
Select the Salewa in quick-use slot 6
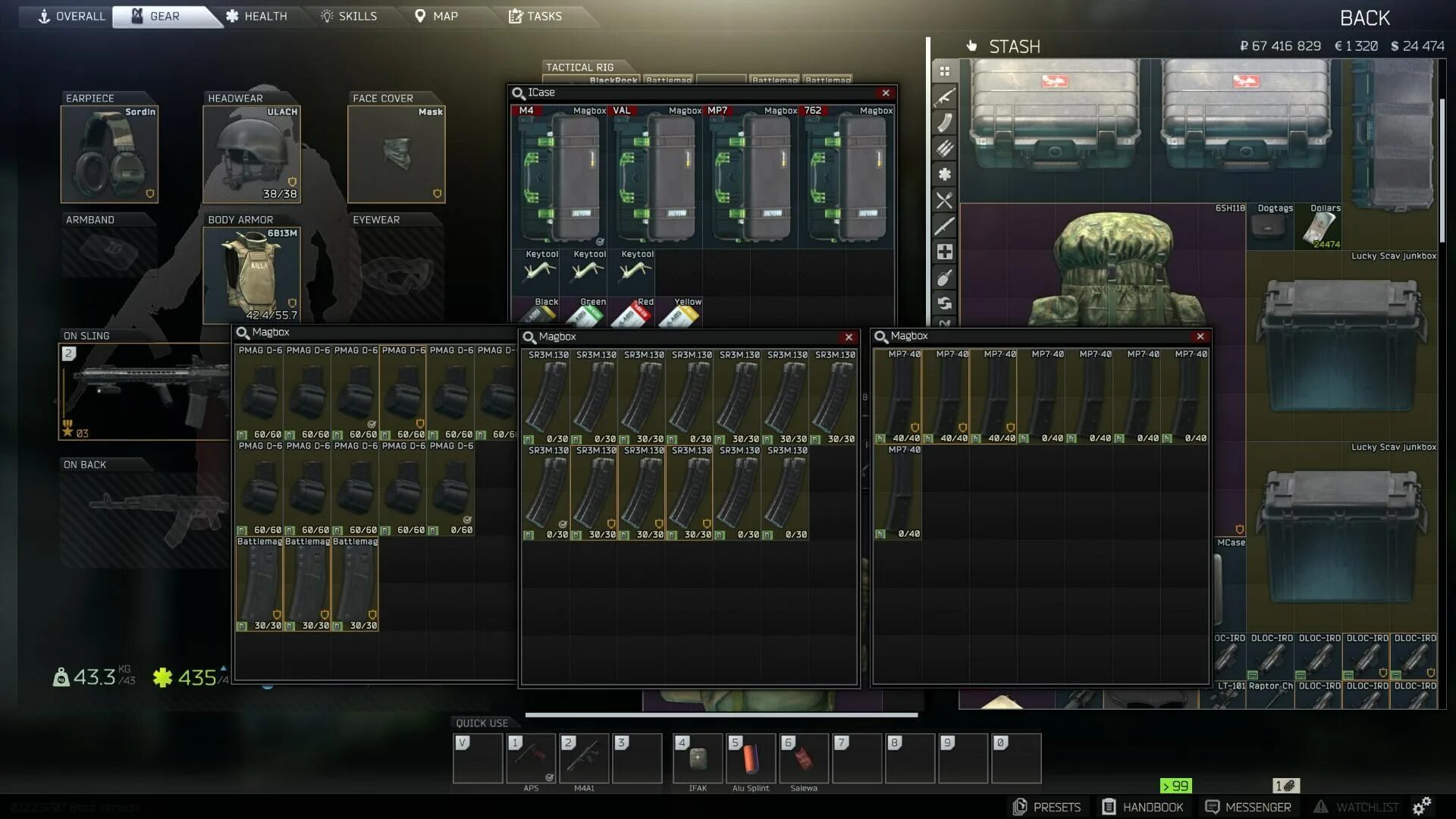coord(804,758)
